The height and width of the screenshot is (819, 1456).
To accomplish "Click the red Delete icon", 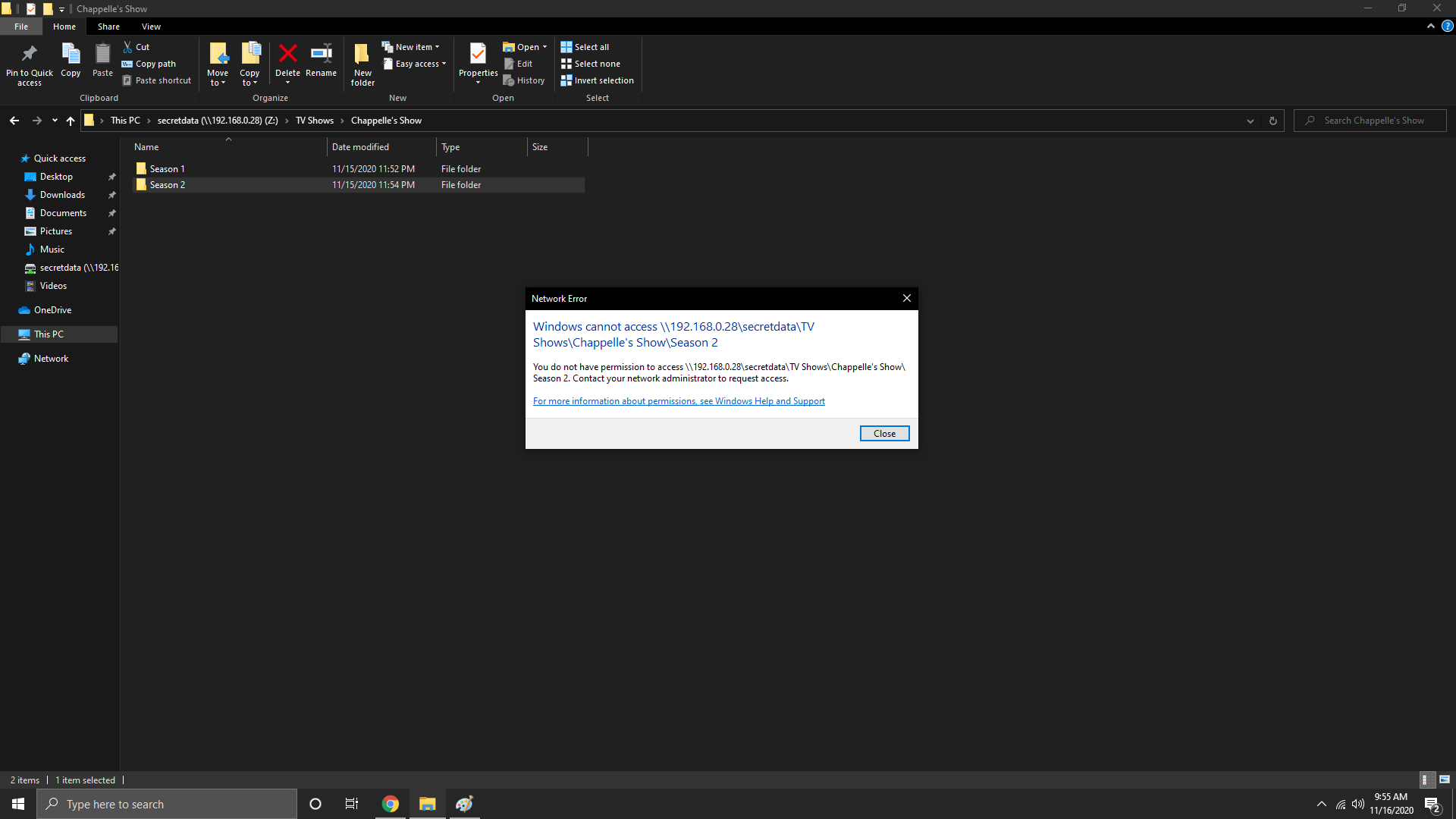I will coord(287,55).
